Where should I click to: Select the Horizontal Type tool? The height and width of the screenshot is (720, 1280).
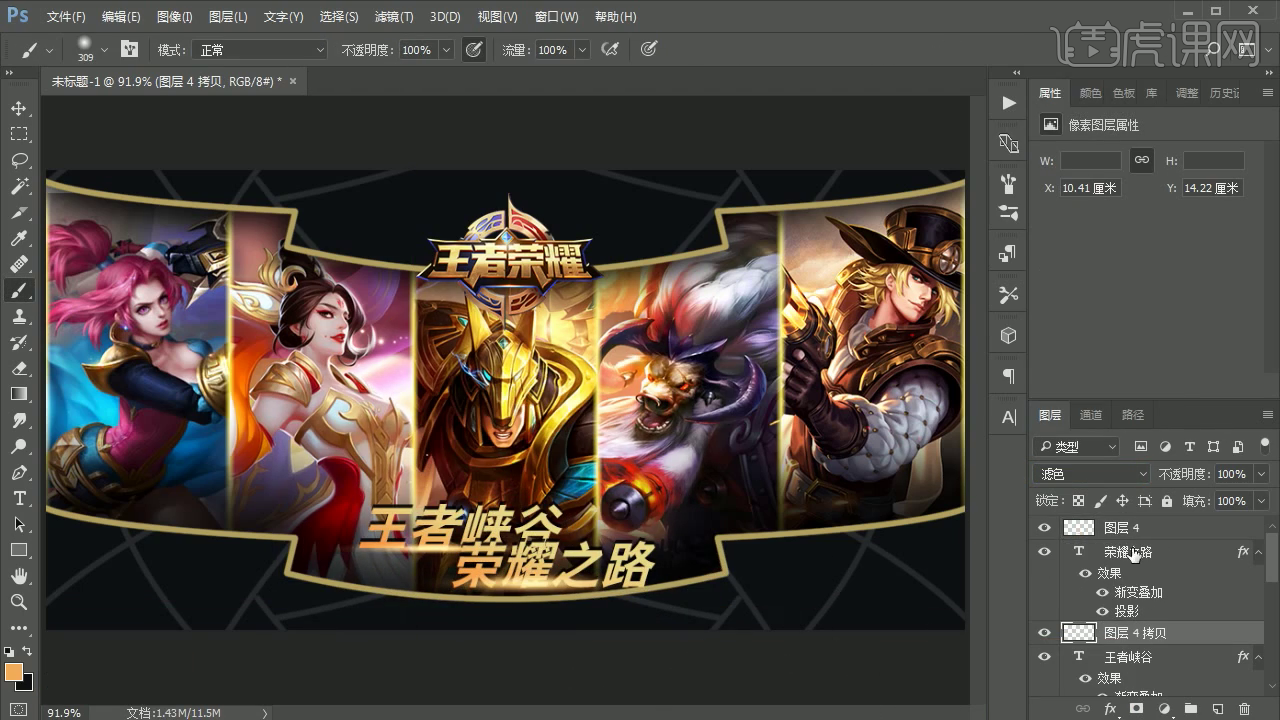(x=18, y=498)
